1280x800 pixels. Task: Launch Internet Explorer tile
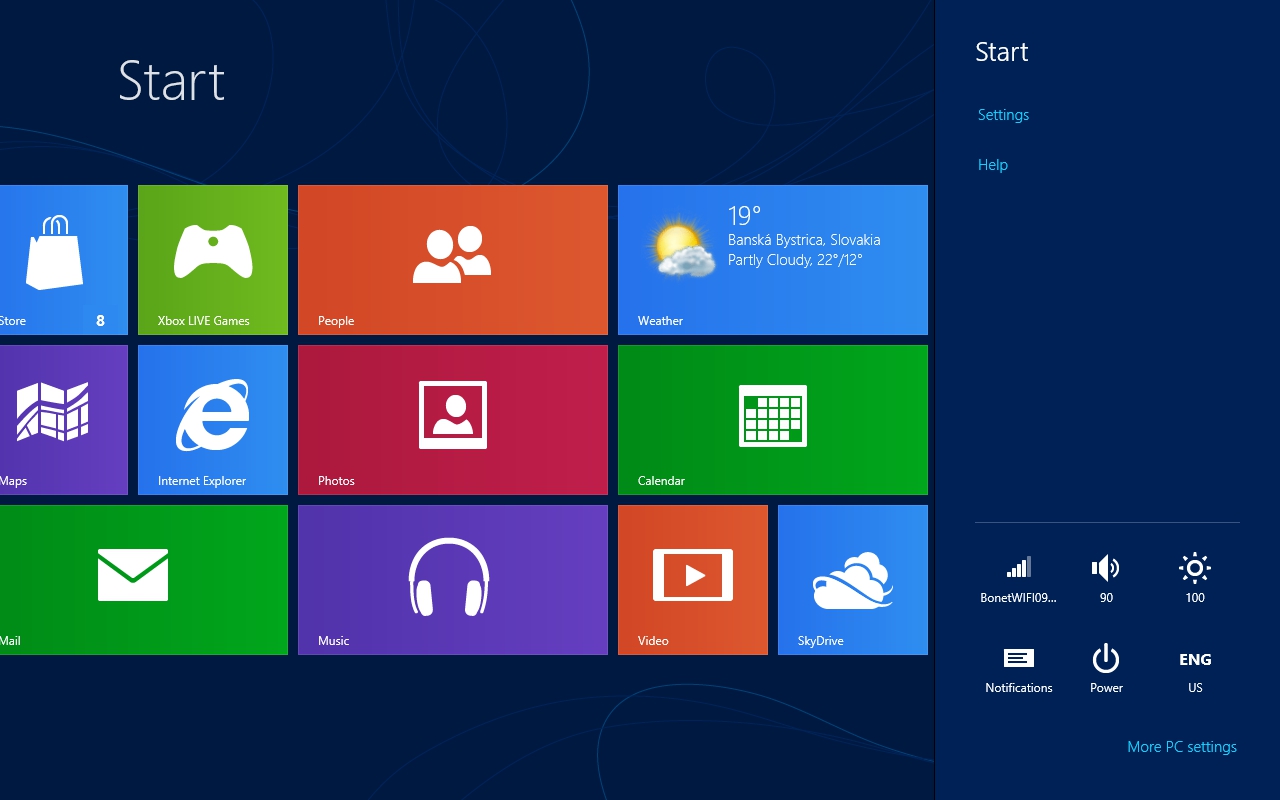[x=213, y=420]
